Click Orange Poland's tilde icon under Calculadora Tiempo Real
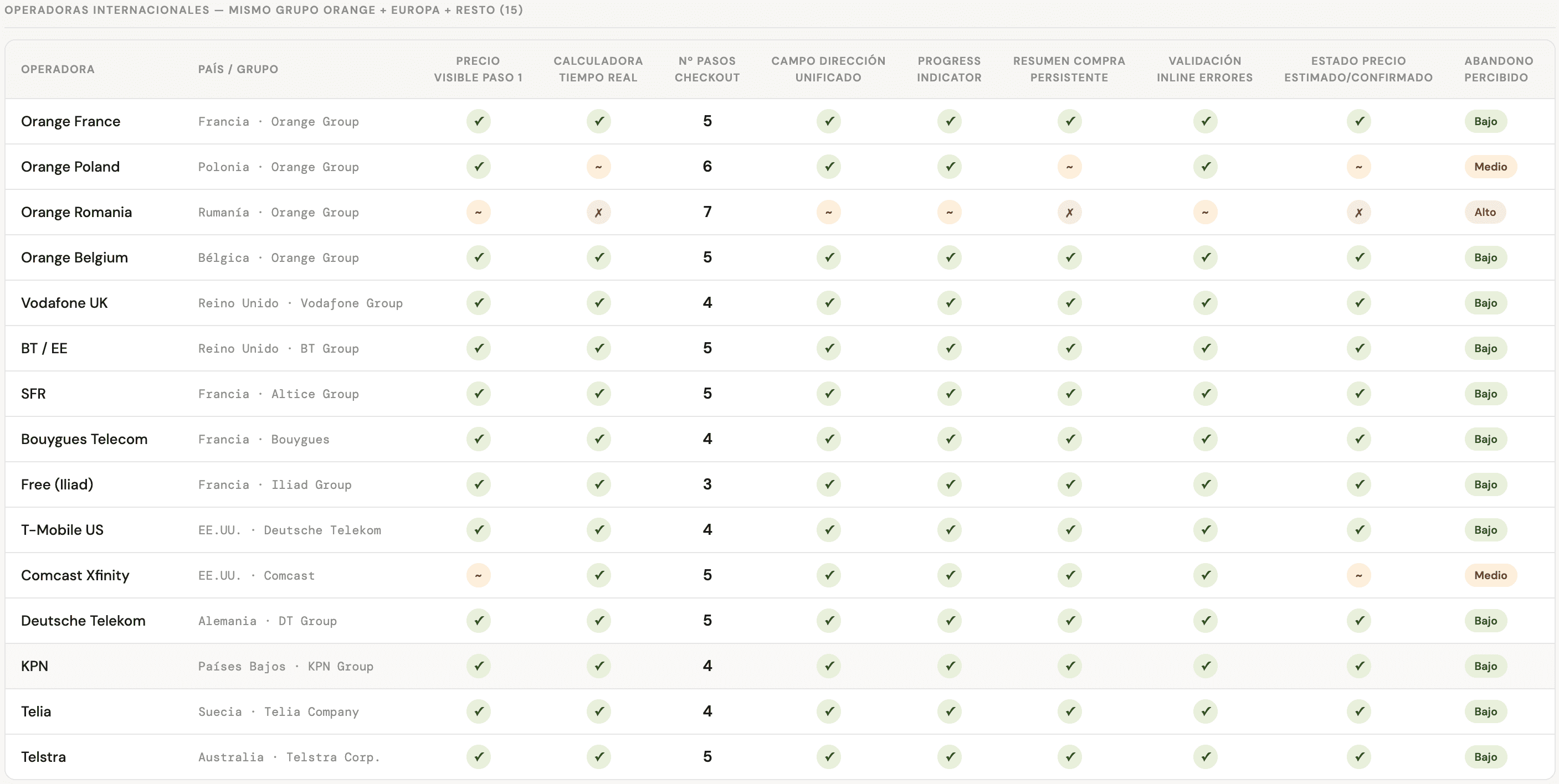Image resolution: width=1559 pixels, height=784 pixels. (598, 166)
